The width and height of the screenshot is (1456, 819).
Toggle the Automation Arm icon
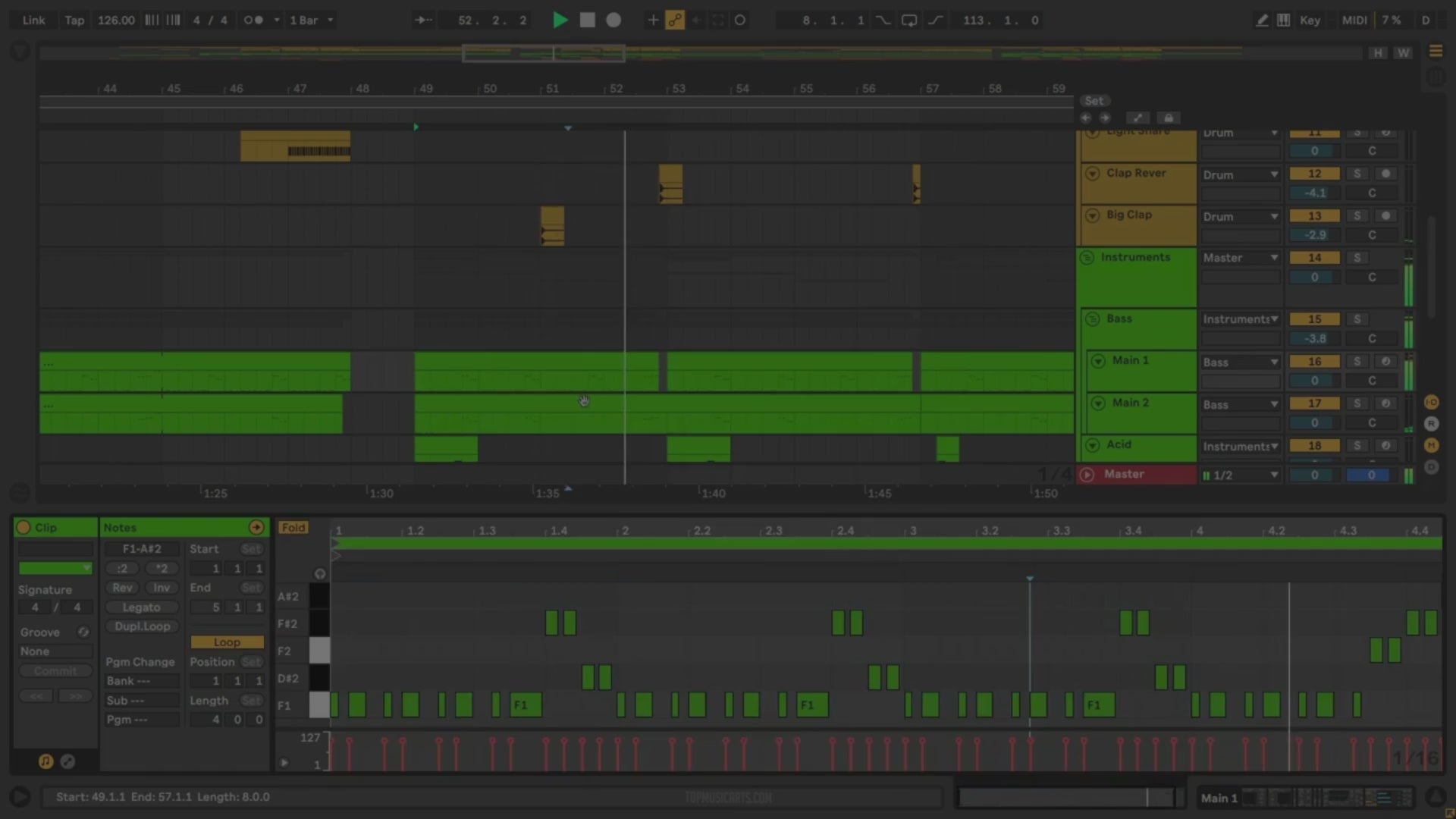pyautogui.click(x=674, y=20)
